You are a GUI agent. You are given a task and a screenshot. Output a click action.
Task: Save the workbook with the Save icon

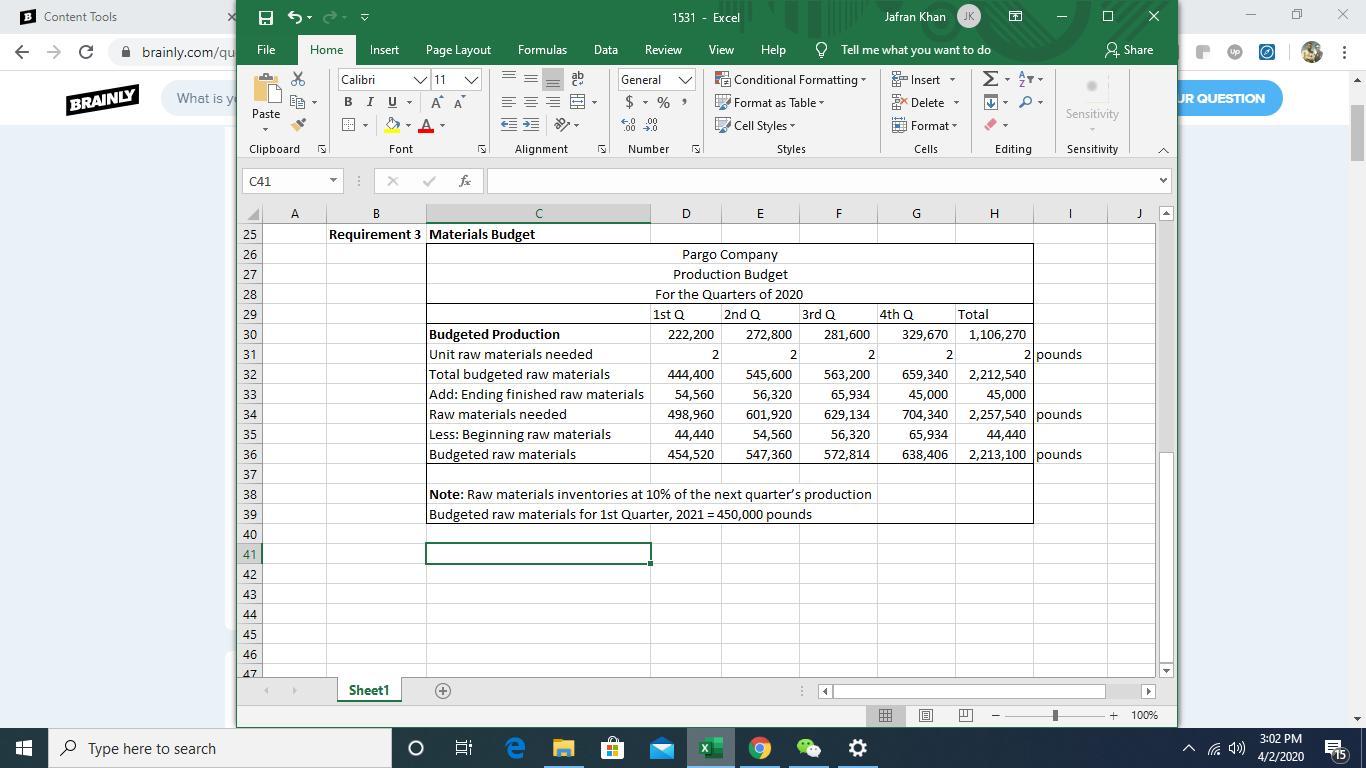[265, 17]
